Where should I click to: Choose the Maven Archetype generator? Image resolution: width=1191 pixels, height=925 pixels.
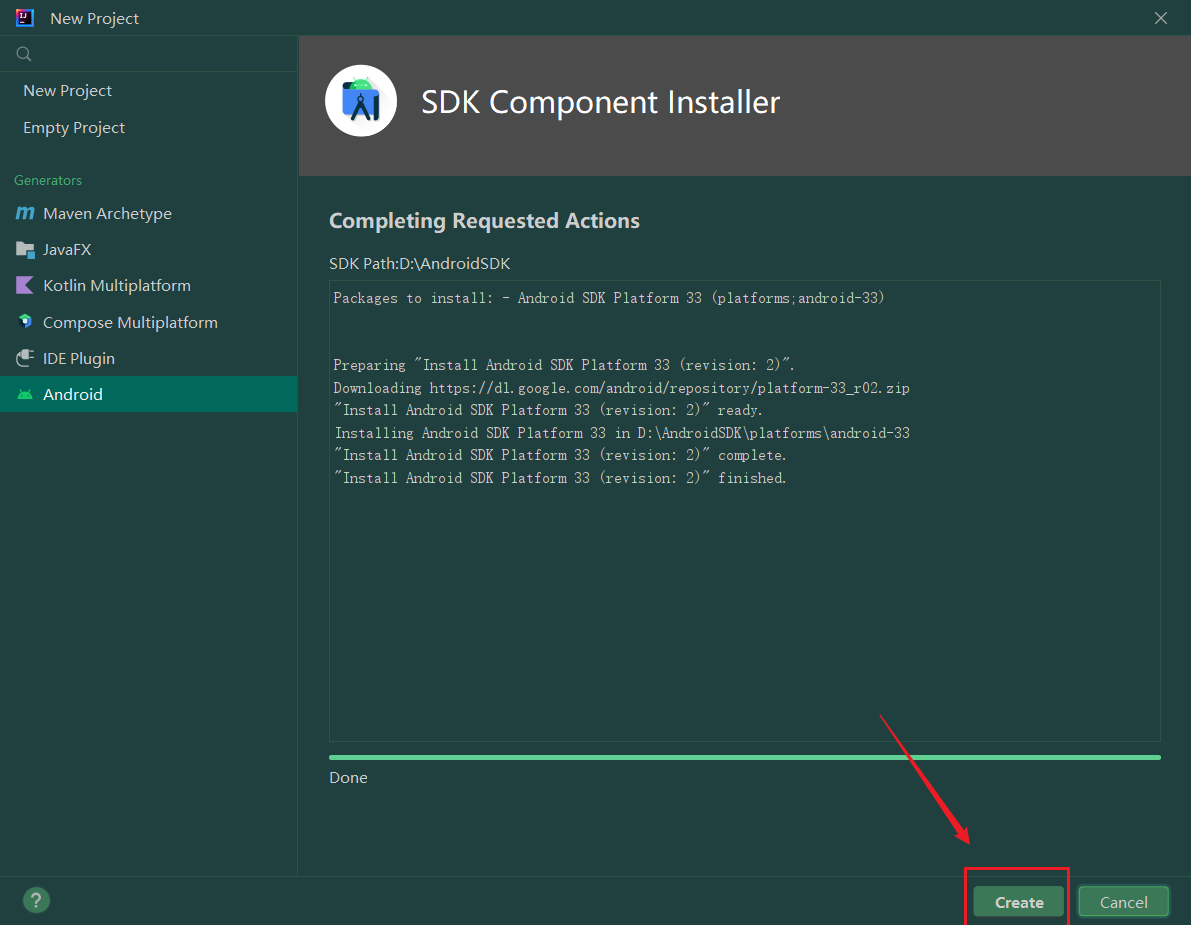pos(149,213)
